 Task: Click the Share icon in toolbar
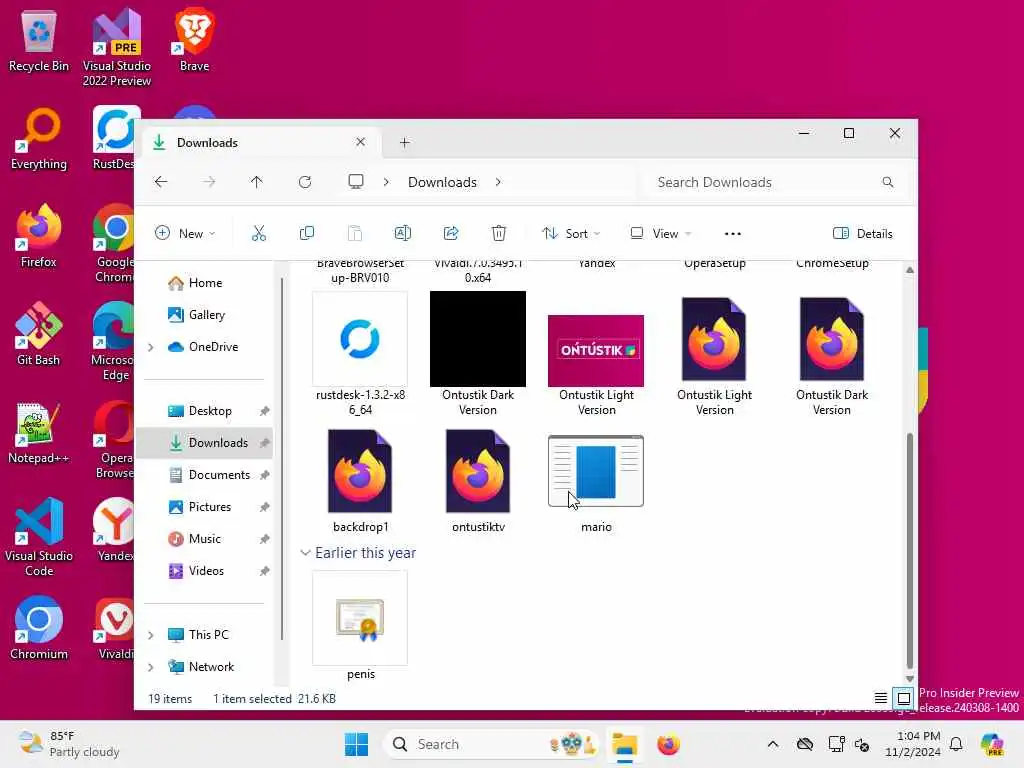451,233
